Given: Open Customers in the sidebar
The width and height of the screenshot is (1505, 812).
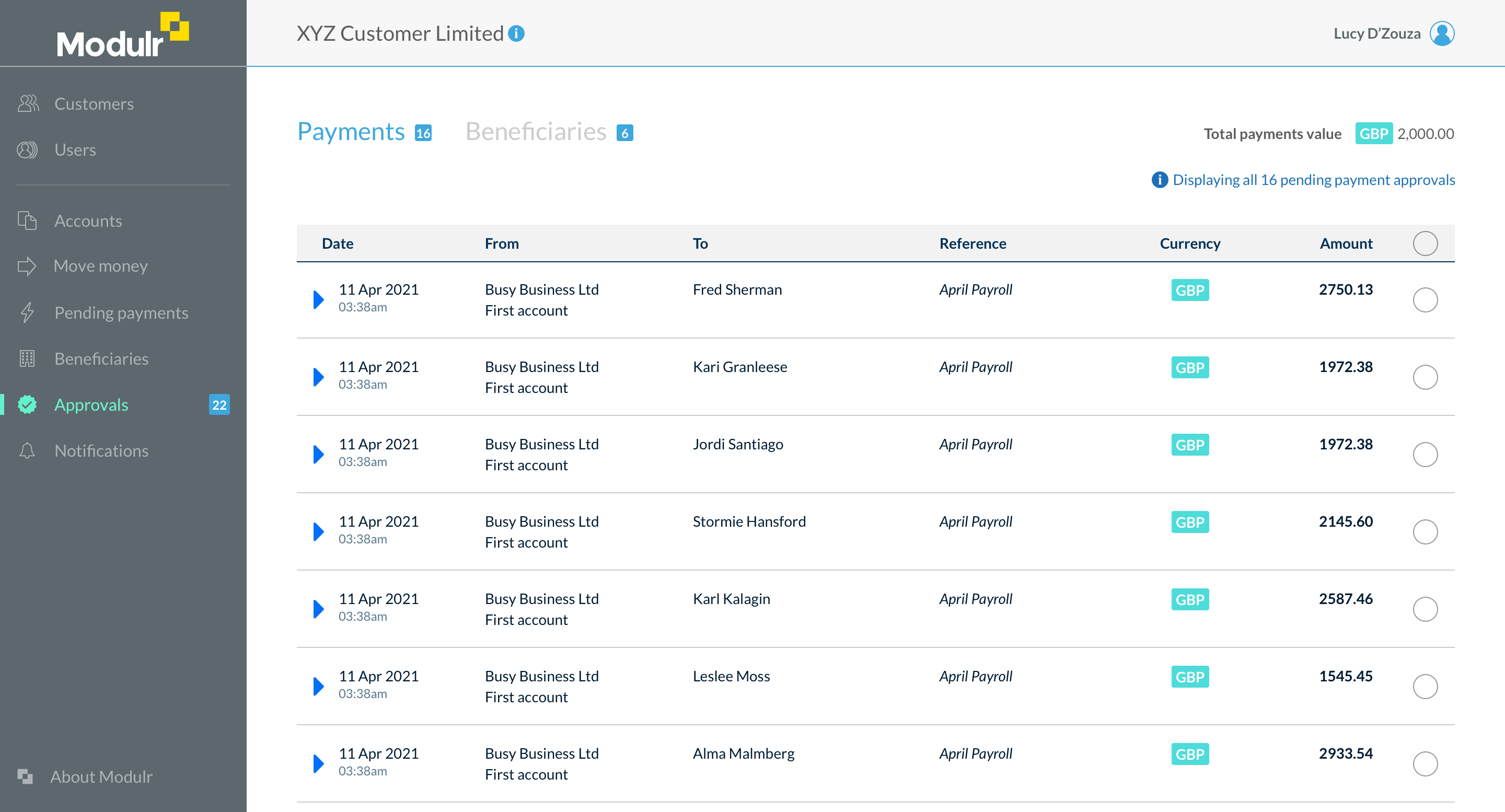Looking at the screenshot, I should pos(94,103).
